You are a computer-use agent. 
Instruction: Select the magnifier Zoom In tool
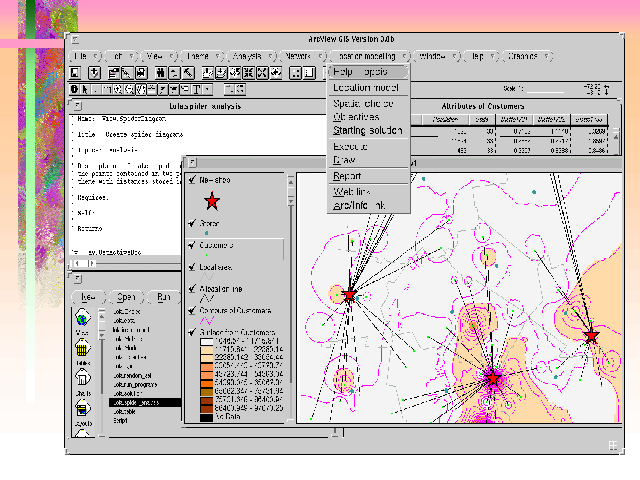(118, 89)
